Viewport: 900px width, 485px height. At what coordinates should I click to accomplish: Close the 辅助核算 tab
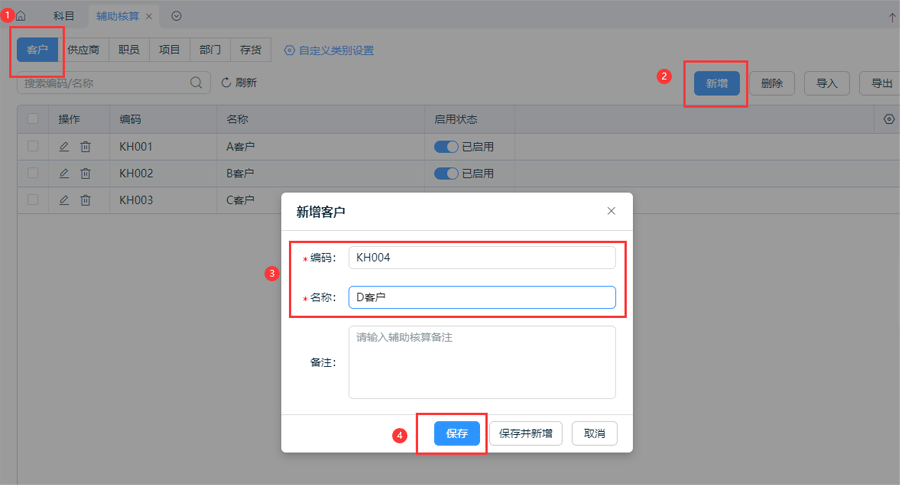click(x=149, y=16)
